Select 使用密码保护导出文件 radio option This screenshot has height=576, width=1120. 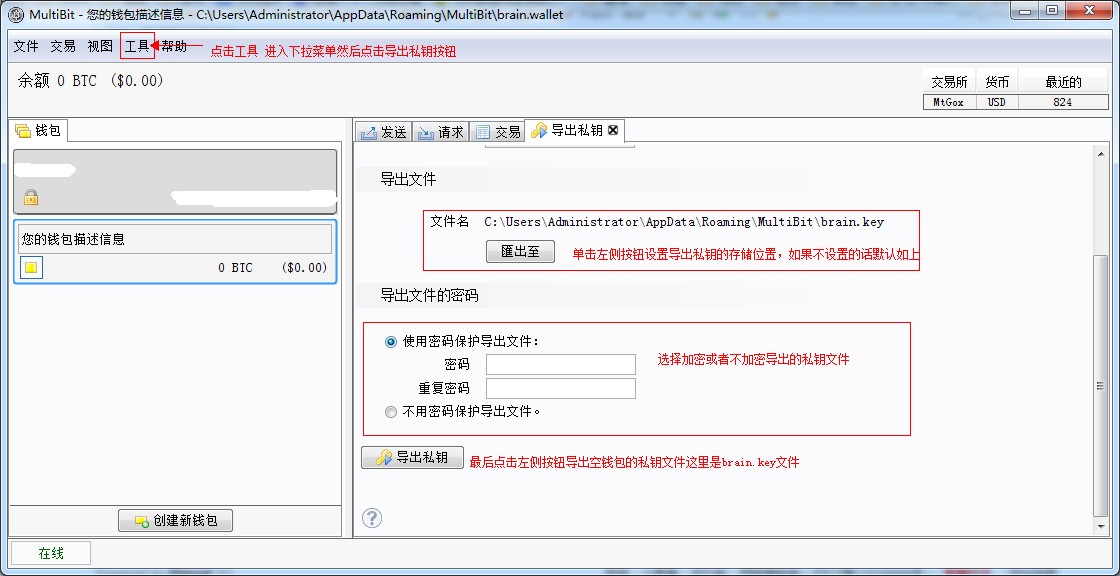pyautogui.click(x=390, y=342)
